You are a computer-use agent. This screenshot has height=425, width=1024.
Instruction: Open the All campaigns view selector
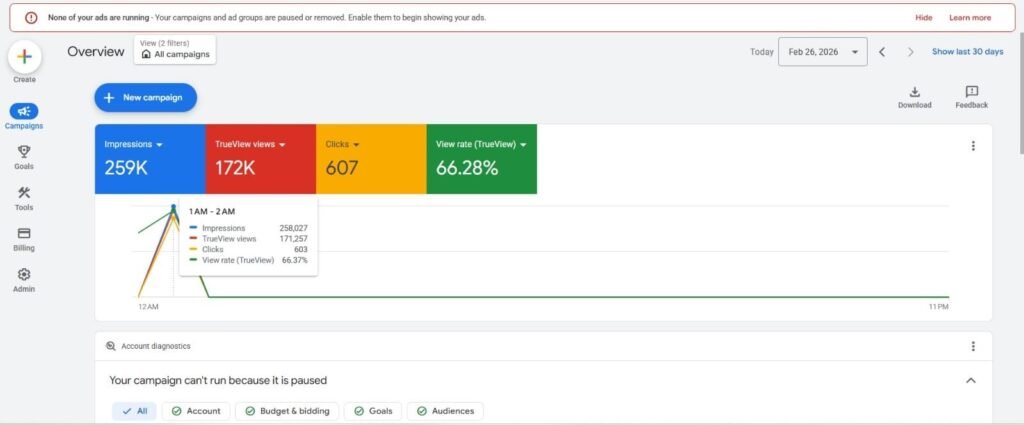tap(176, 54)
